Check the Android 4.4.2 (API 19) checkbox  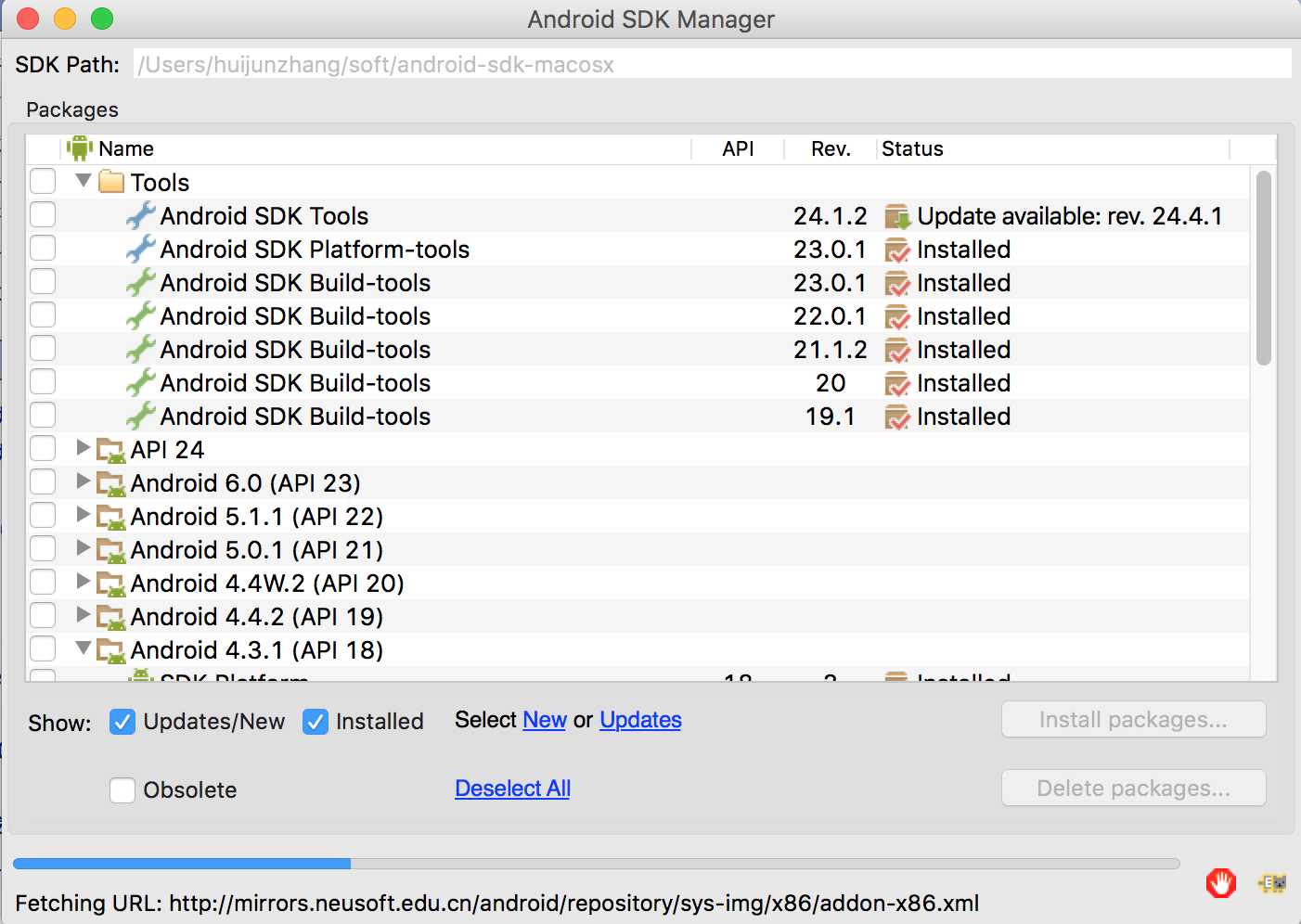click(x=43, y=615)
